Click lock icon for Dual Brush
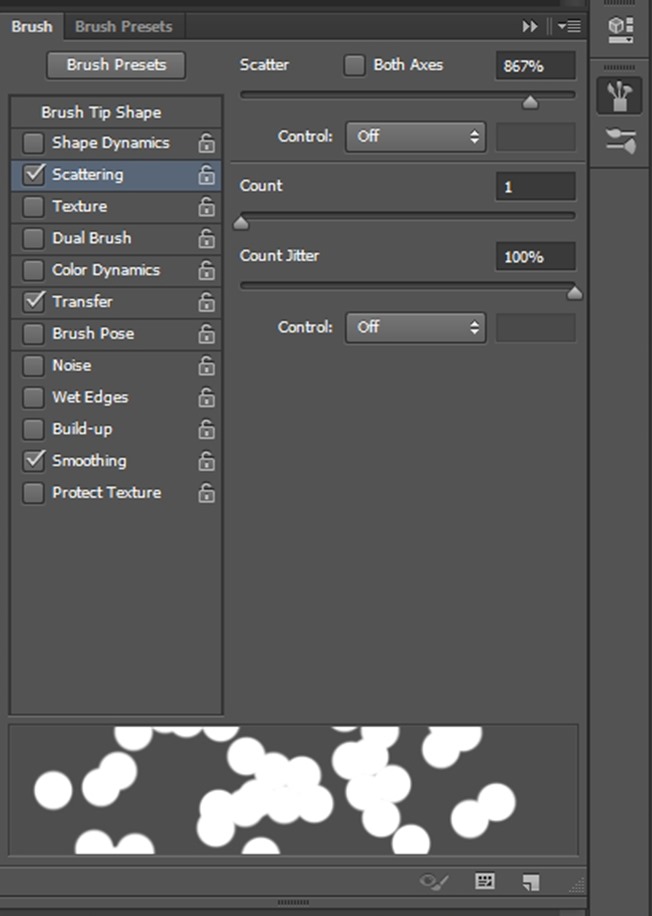 tap(206, 238)
